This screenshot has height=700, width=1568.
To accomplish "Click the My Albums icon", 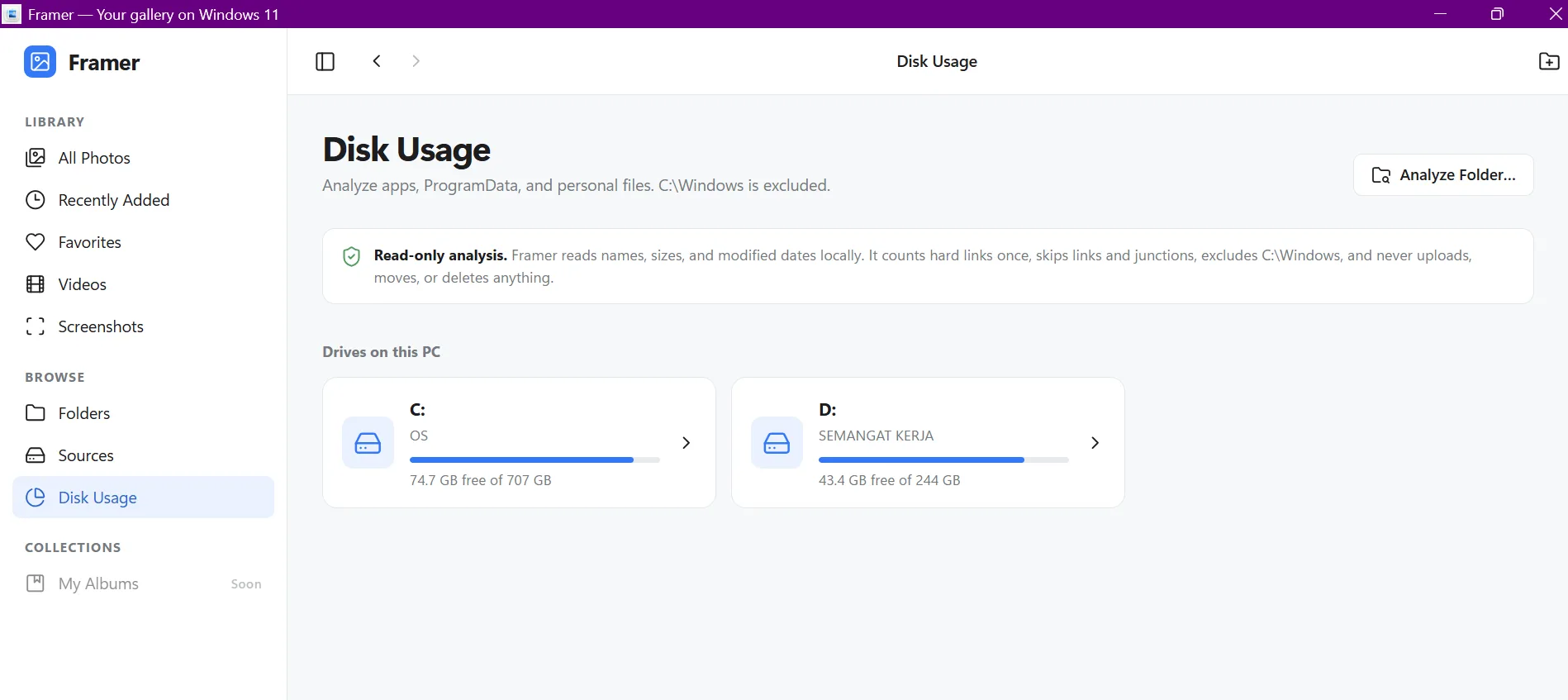I will (36, 583).
